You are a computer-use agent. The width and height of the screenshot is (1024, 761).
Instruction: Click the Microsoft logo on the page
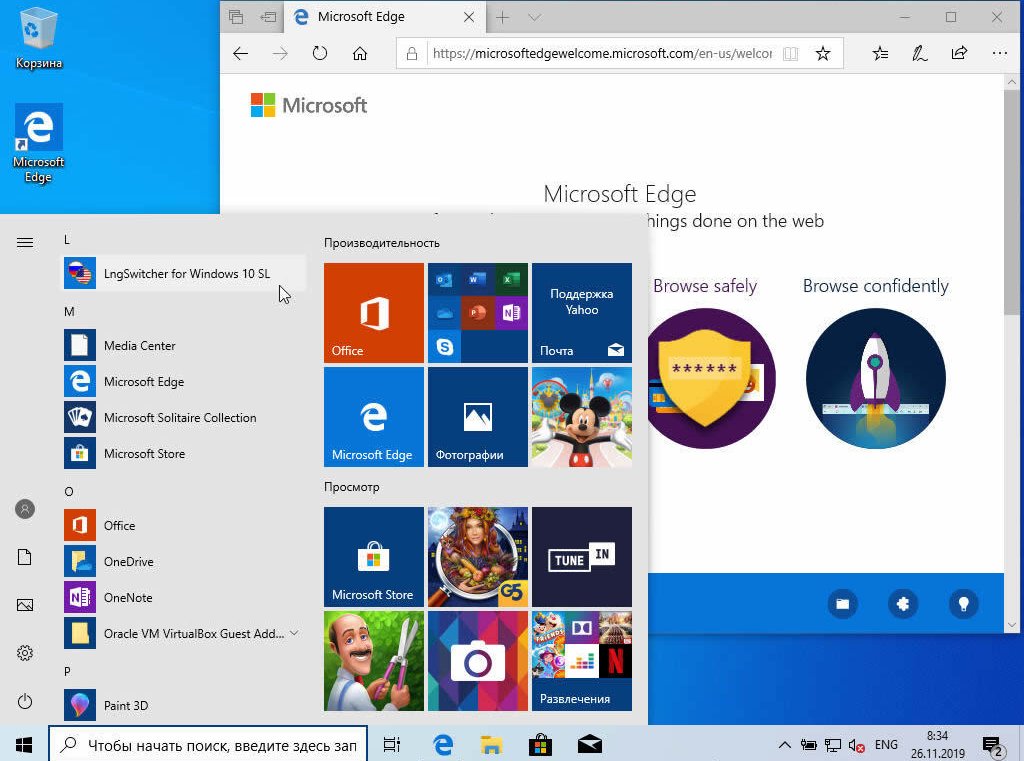click(308, 105)
